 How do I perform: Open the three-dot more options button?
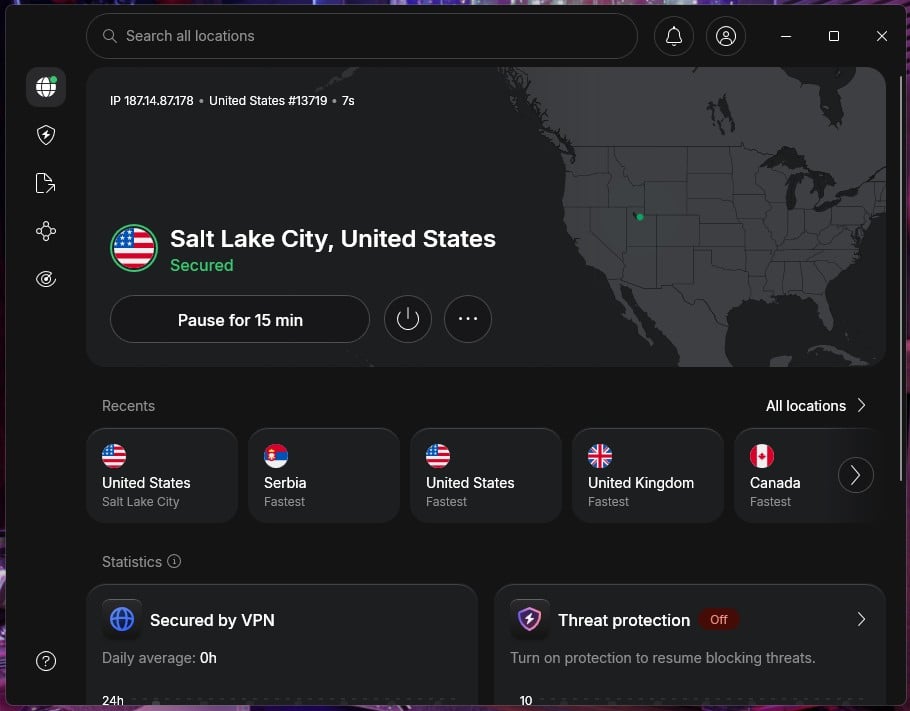tap(468, 319)
